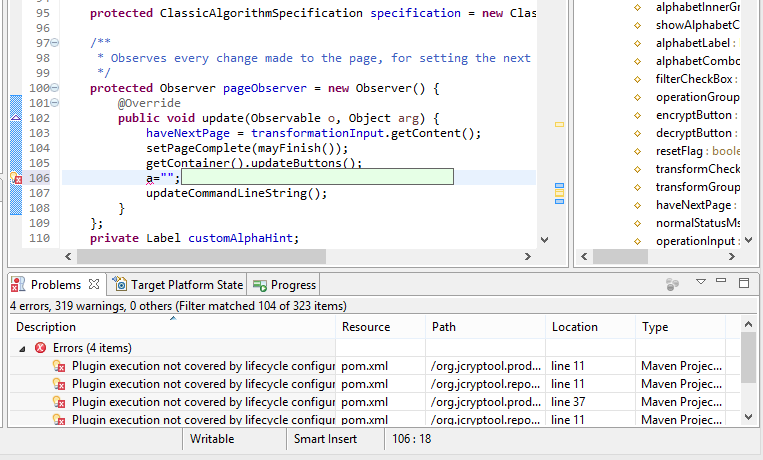This screenshot has width=763, height=460.
Task: Click the line 11 location in the first error row
Action: click(567, 366)
